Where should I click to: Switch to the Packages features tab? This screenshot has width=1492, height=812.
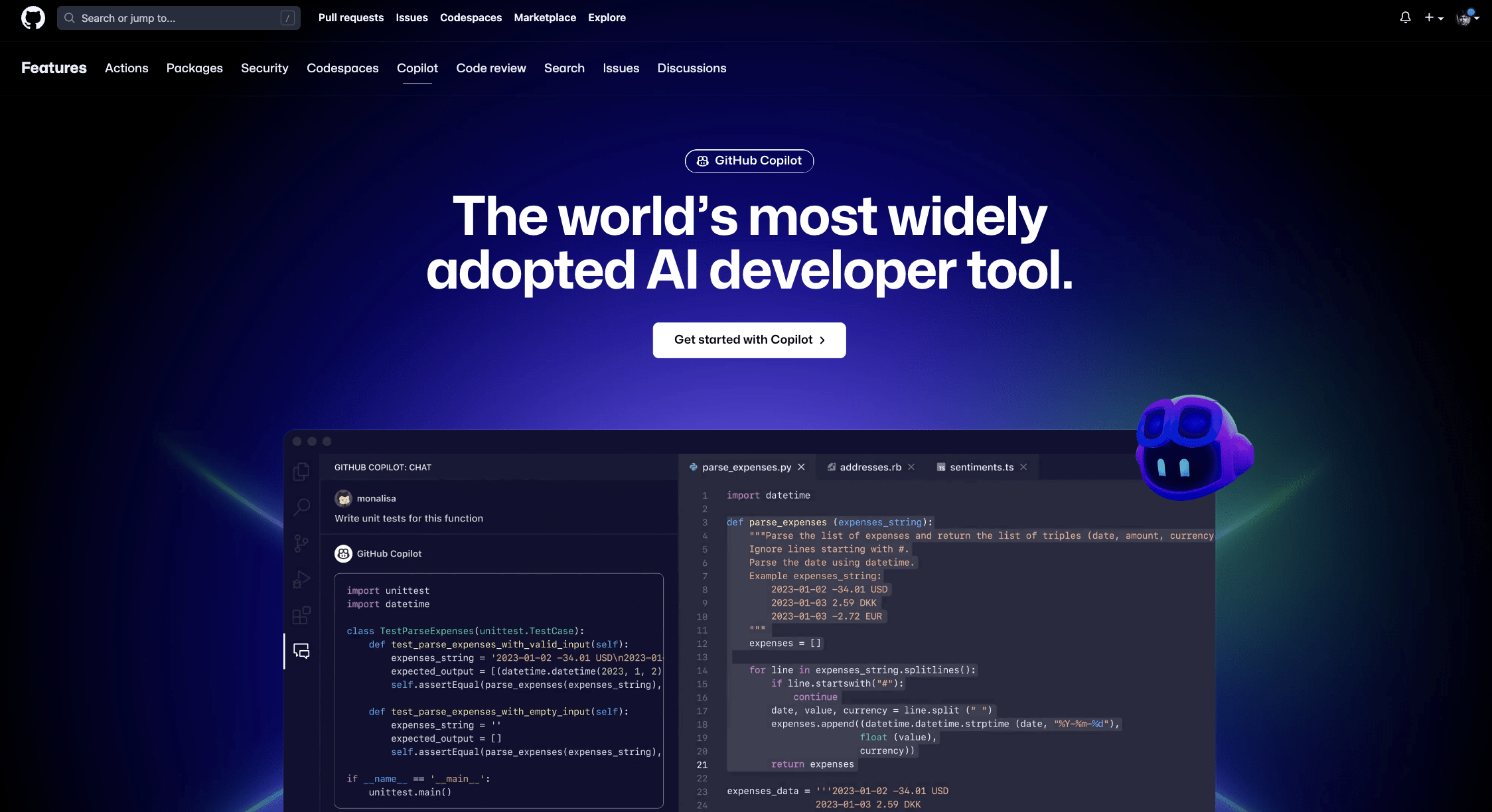pos(194,68)
